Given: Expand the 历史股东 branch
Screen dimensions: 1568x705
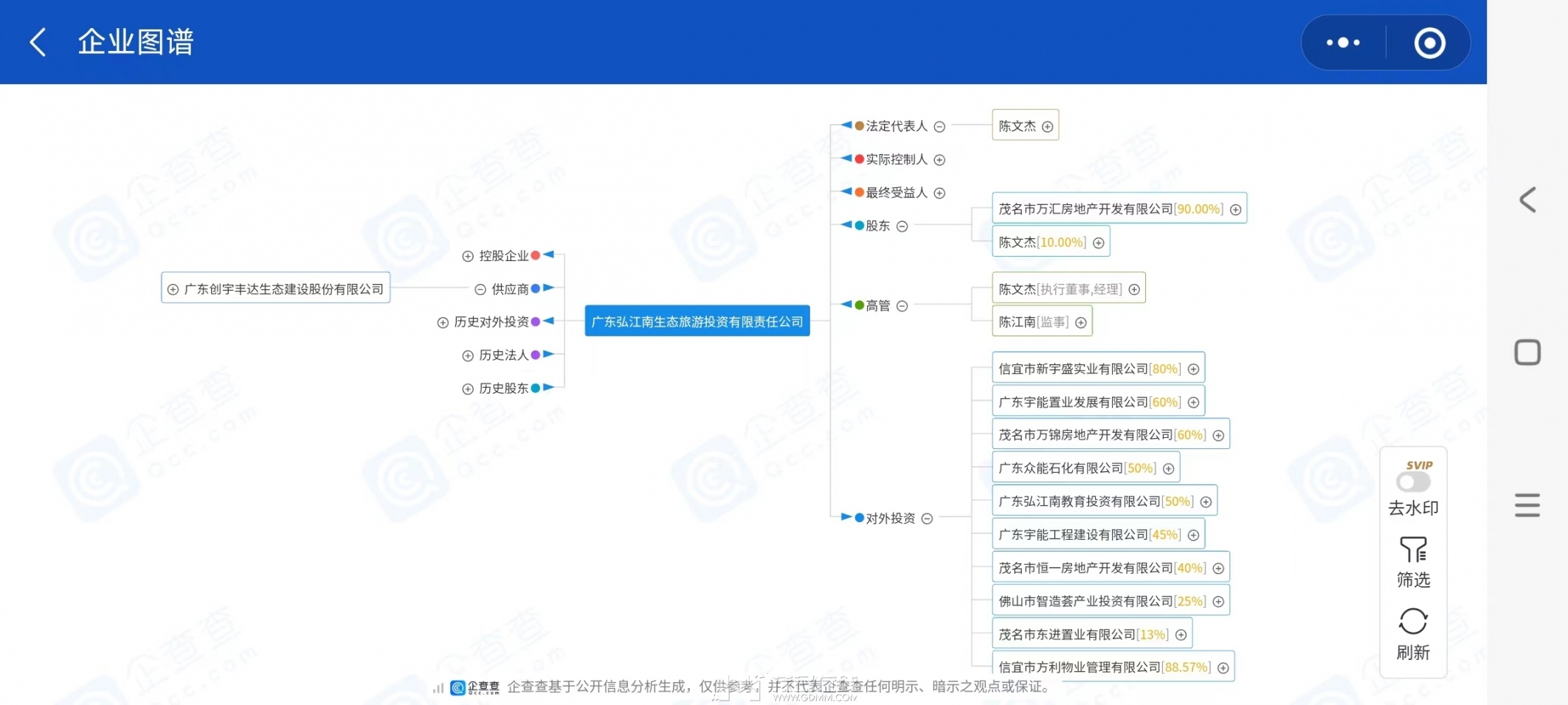Looking at the screenshot, I should click(468, 389).
